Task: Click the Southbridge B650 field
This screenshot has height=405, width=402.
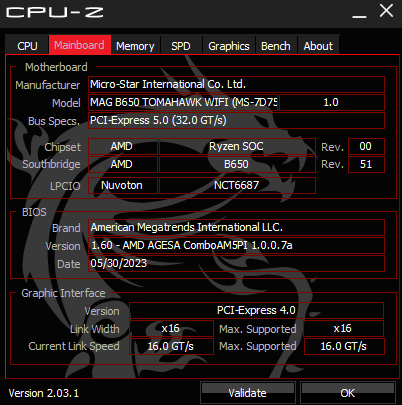Action: [x=237, y=164]
